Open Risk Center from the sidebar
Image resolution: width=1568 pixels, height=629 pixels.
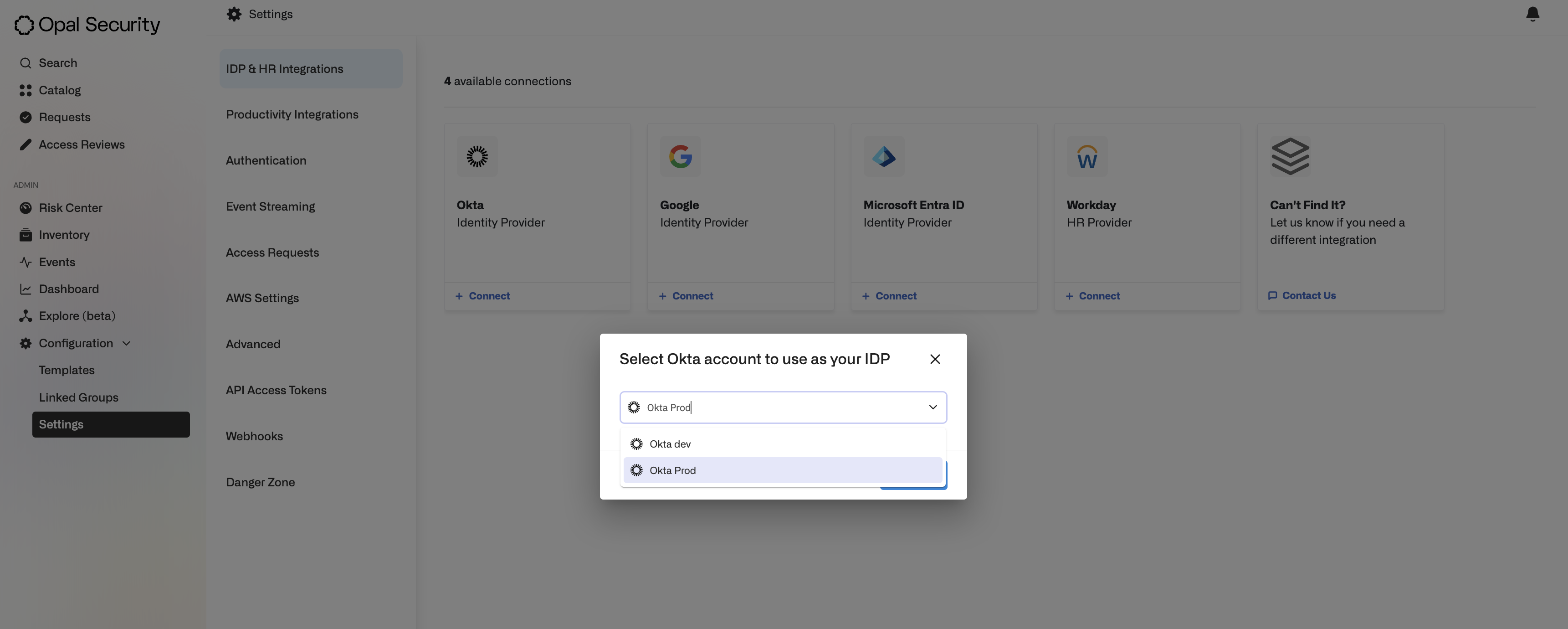click(x=70, y=208)
